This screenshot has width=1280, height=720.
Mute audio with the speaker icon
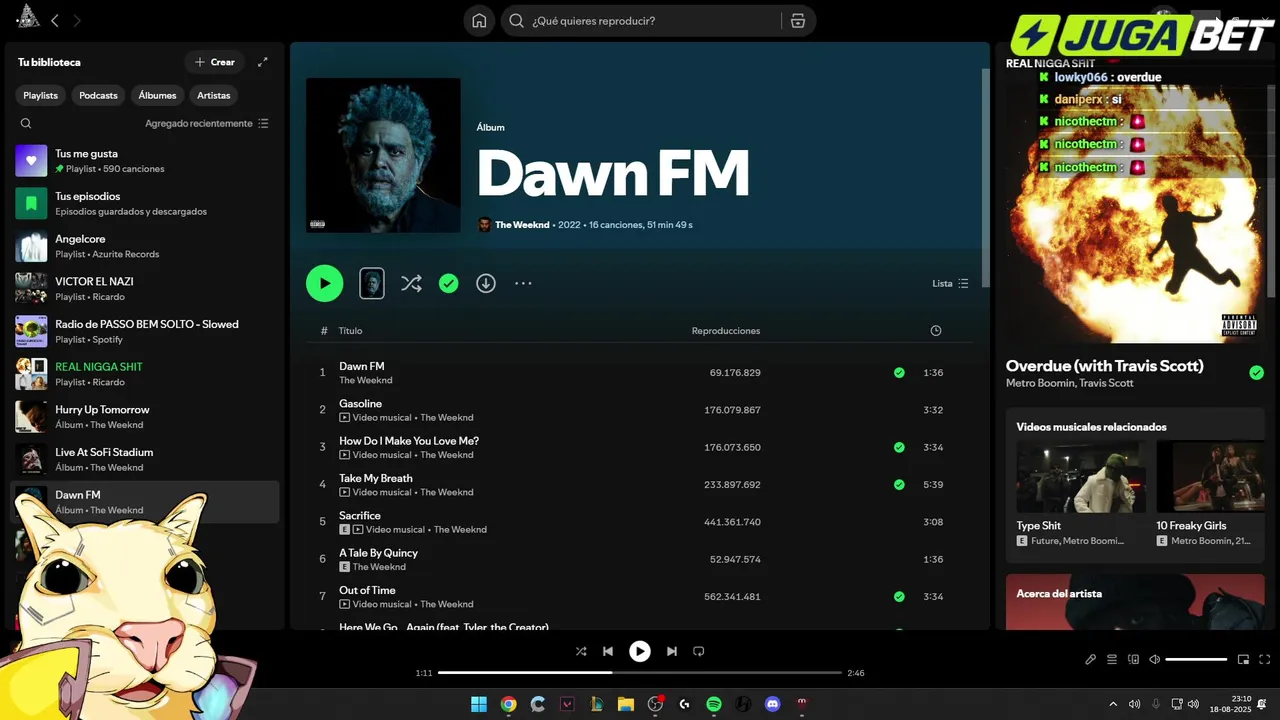[1154, 660]
